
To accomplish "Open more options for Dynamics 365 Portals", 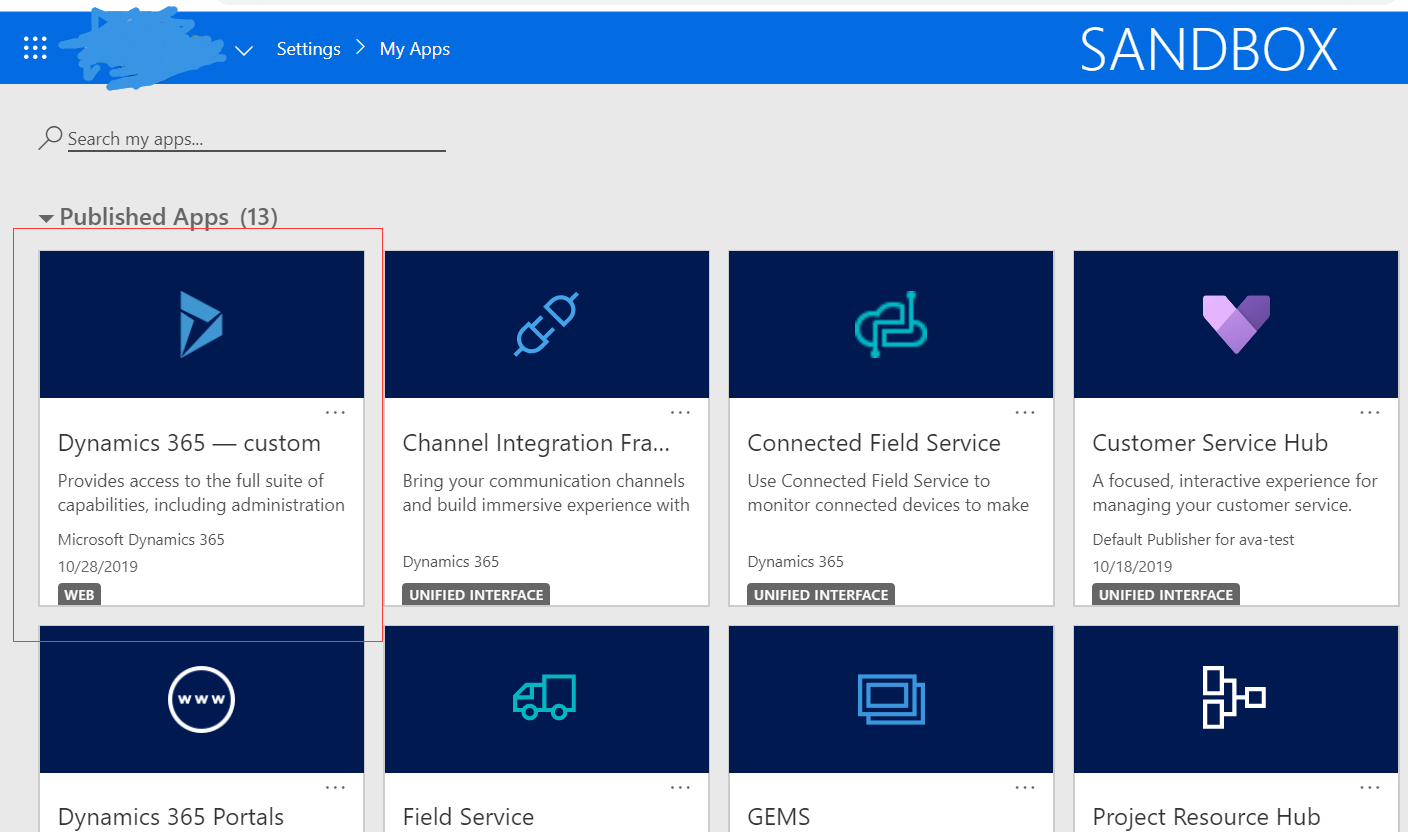I will 336,788.
